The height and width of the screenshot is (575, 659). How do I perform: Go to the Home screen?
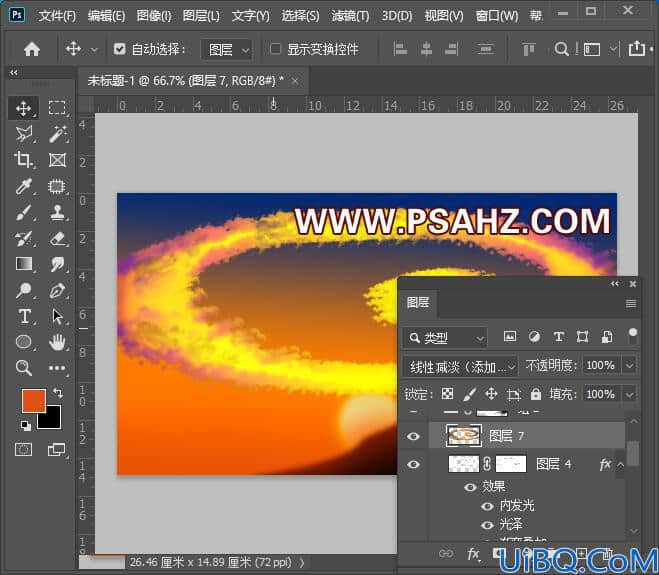[x=32, y=49]
